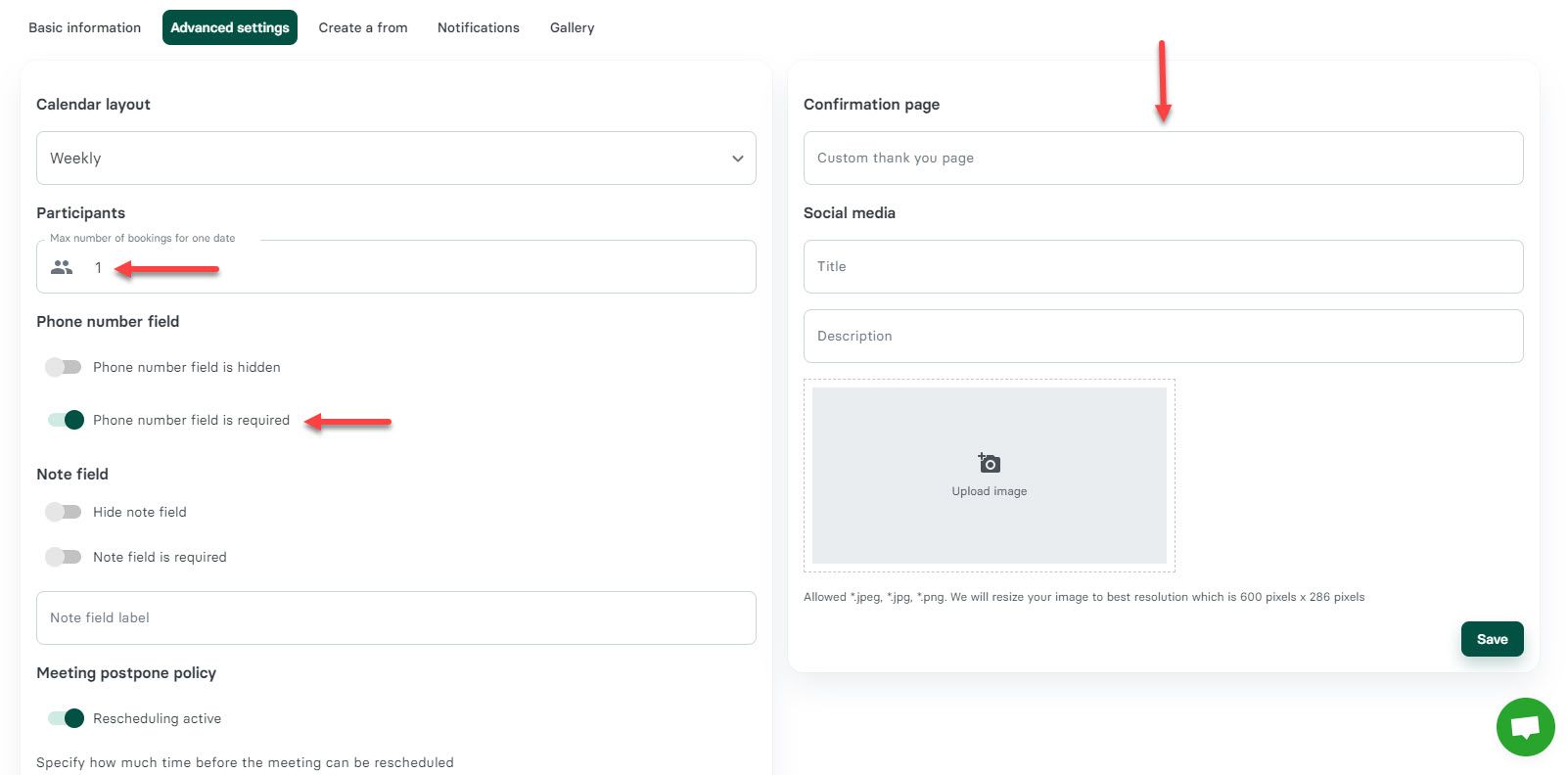Image resolution: width=1568 pixels, height=775 pixels.
Task: Select the Create a from tab
Action: pos(362,27)
